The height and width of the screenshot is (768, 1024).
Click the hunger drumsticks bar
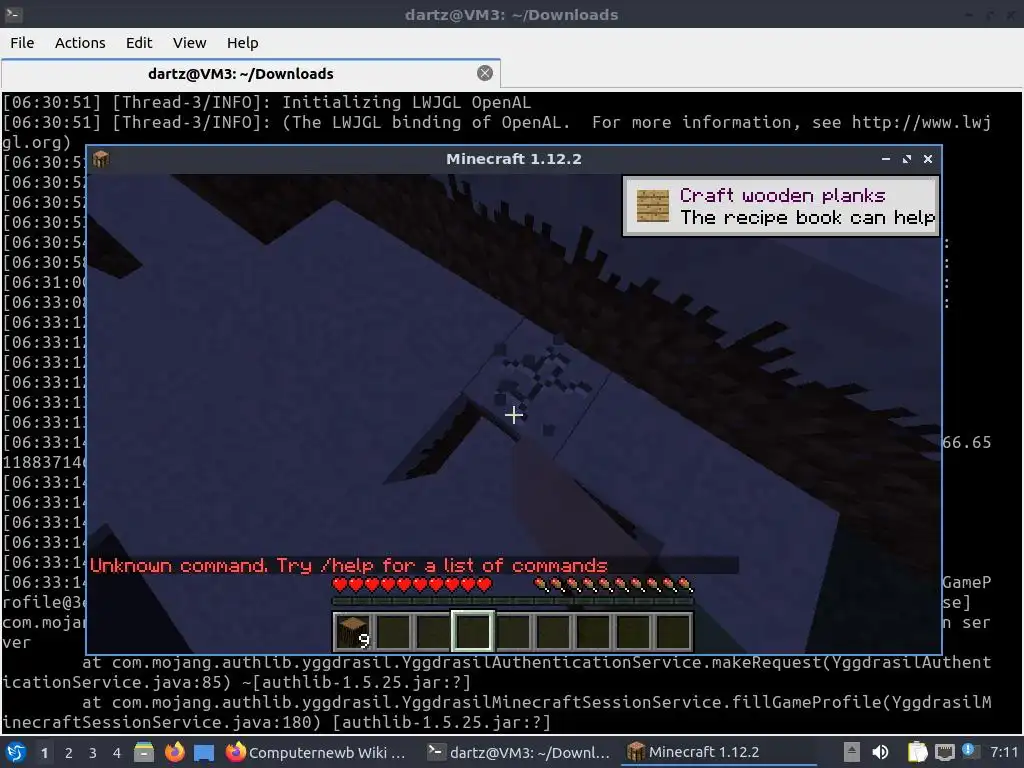(x=613, y=584)
